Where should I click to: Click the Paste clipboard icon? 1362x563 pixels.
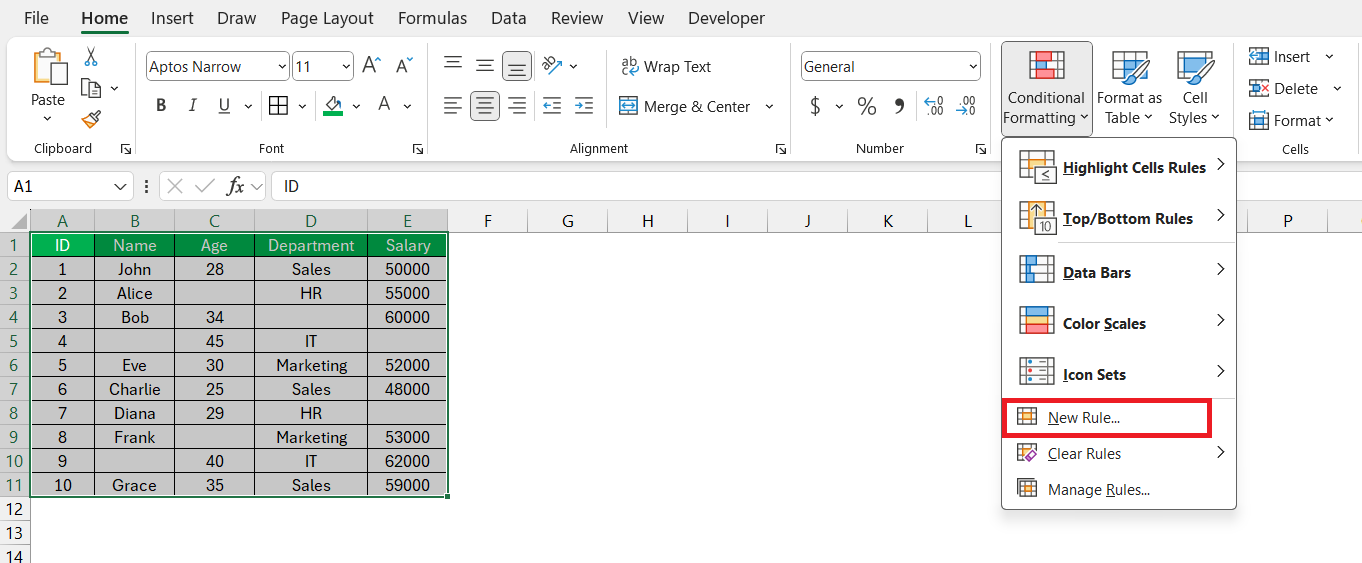48,66
